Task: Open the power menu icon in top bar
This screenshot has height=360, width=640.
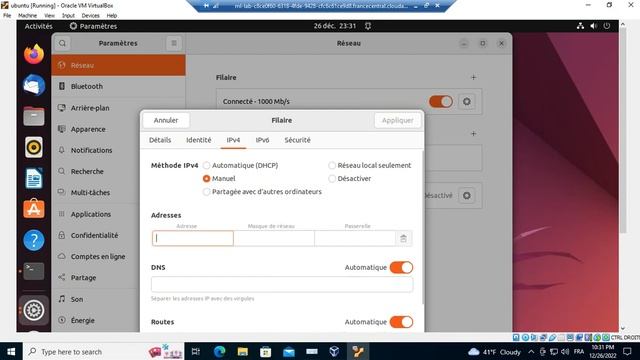Action: [607, 26]
